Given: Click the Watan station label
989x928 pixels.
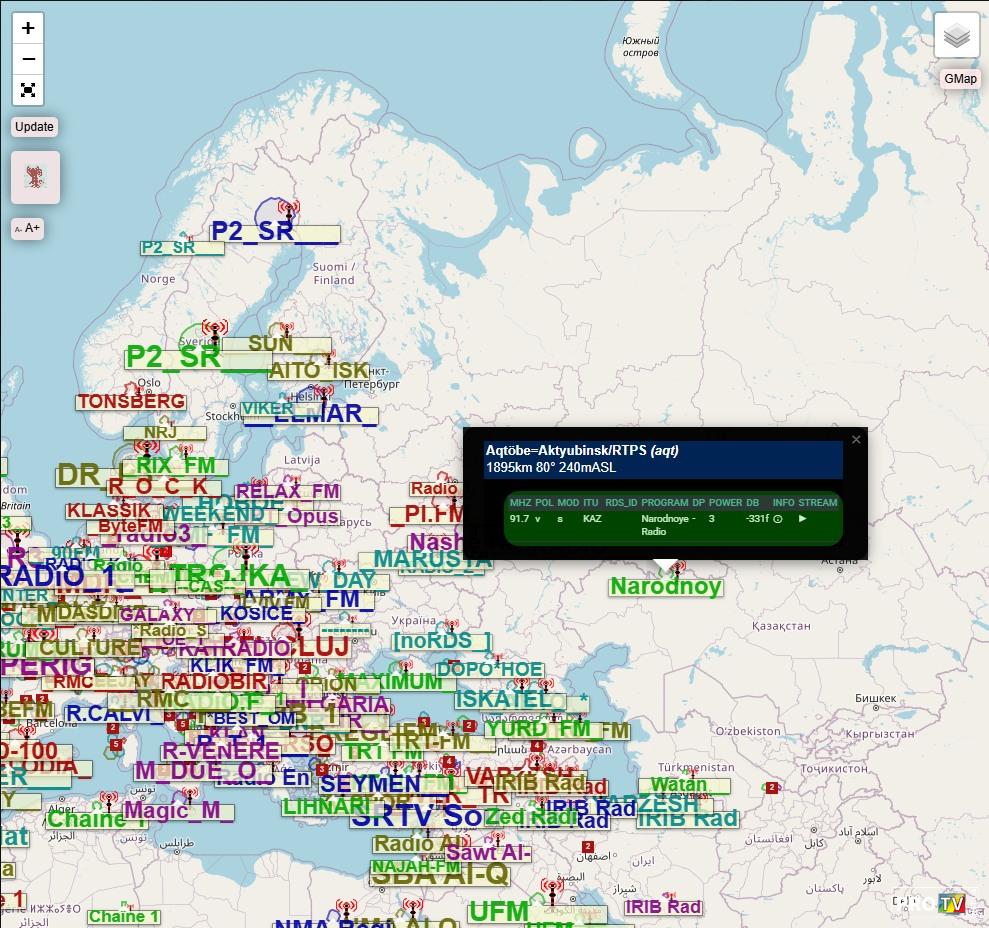Looking at the screenshot, I should (x=679, y=785).
